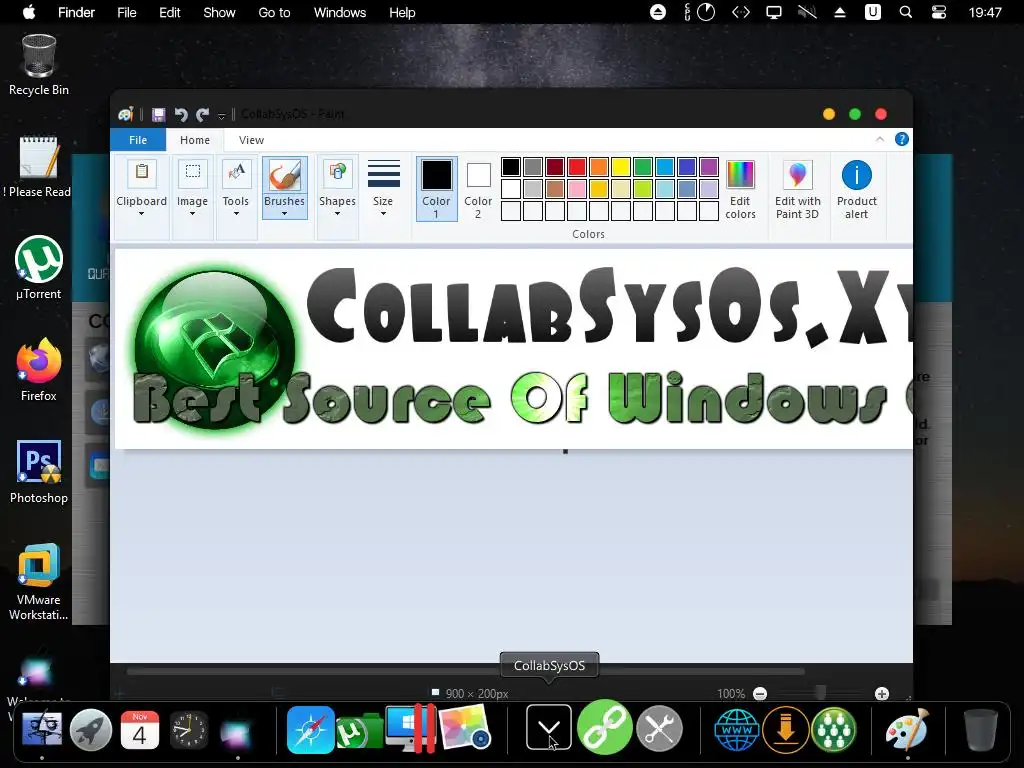The width and height of the screenshot is (1024, 768).
Task: Pick the red color swatch
Action: [577, 167]
